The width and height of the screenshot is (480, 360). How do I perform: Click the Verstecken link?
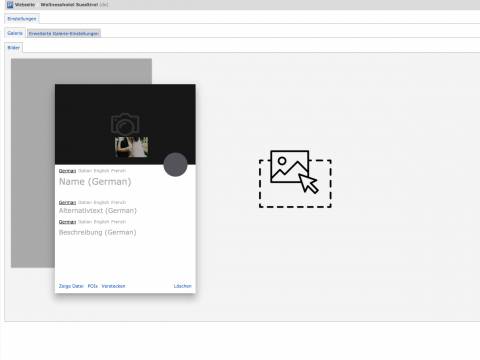coord(113,286)
